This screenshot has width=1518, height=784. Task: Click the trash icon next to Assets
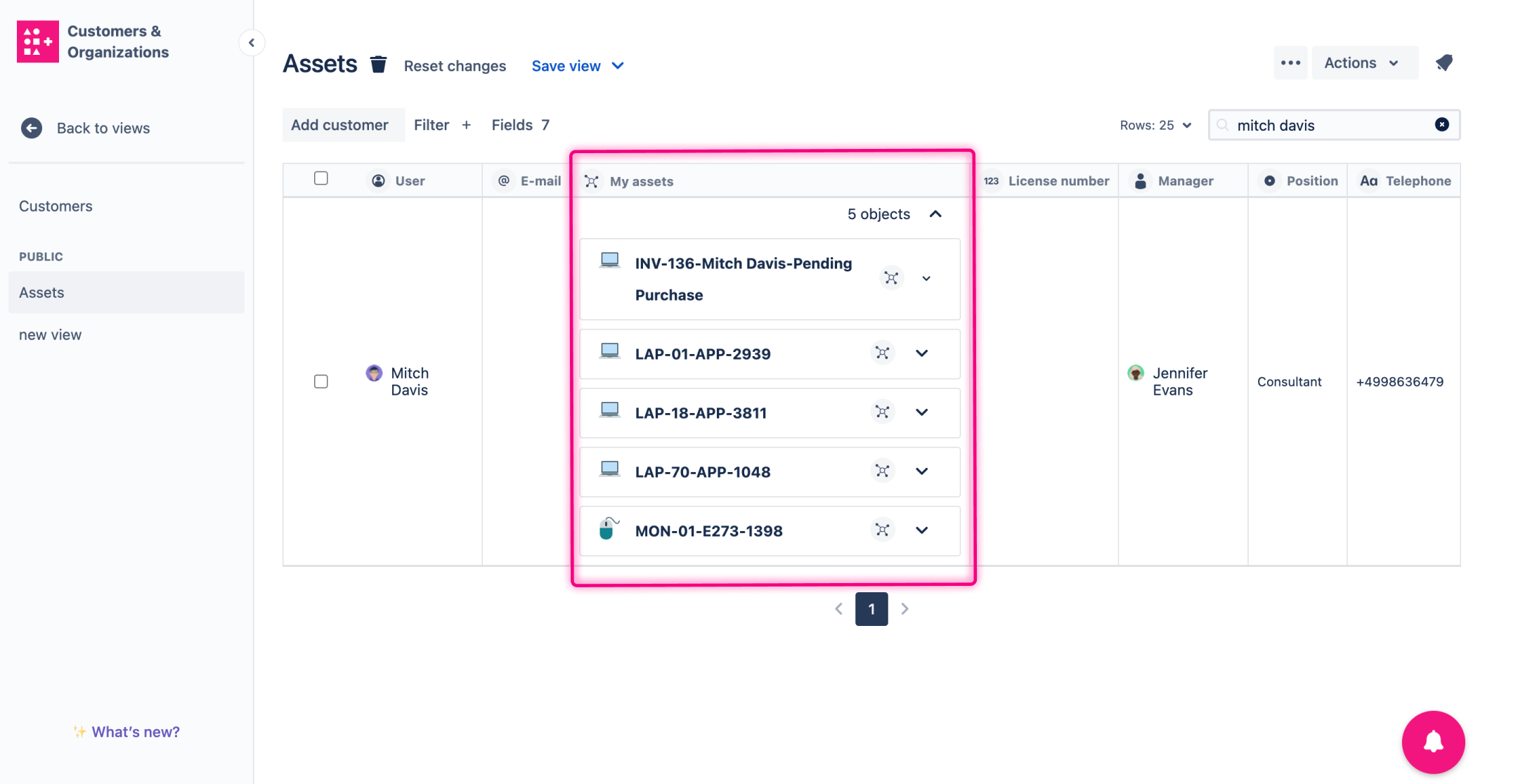pos(378,65)
